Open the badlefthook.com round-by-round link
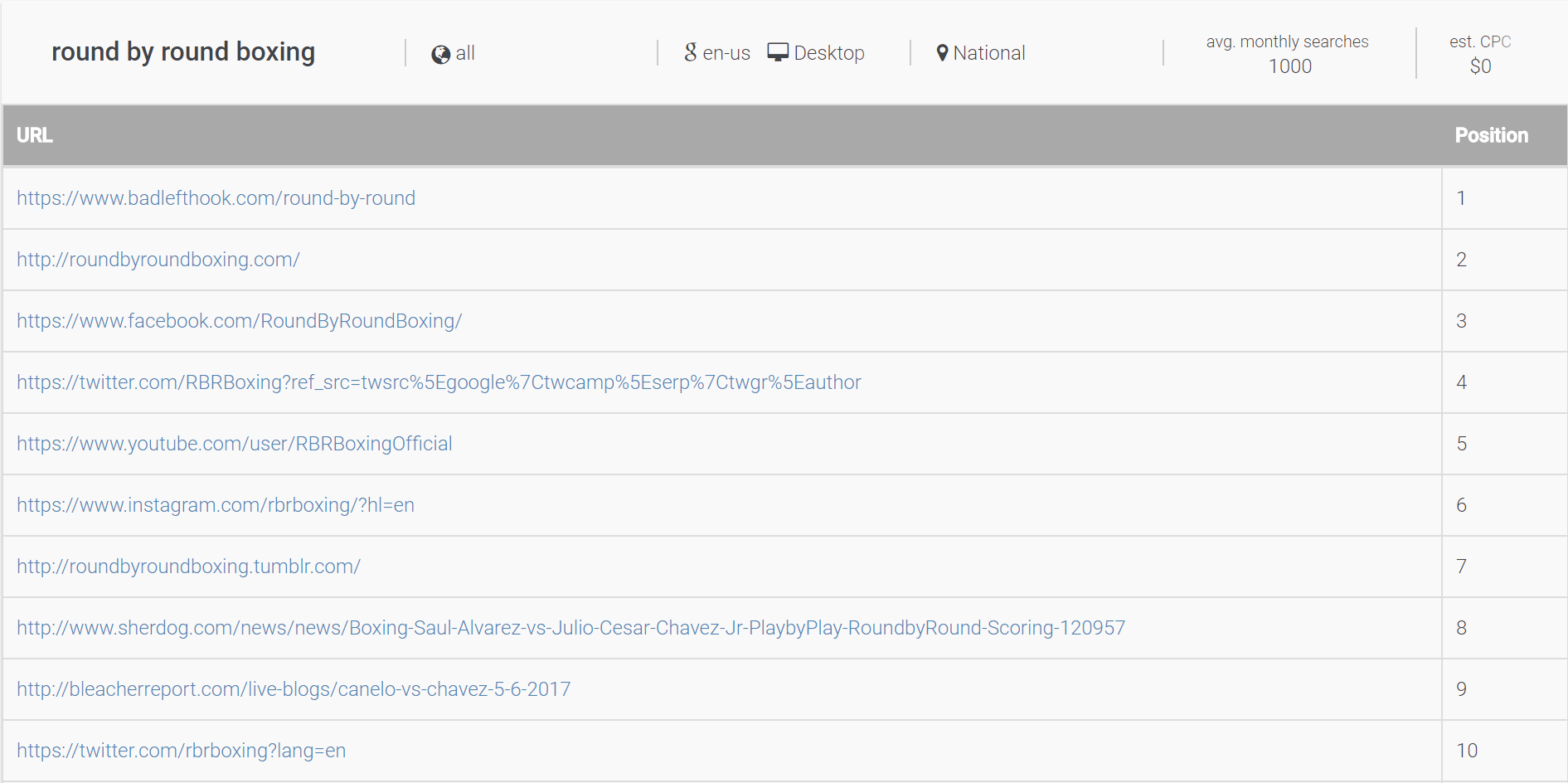Viewport: 1568px width, 783px height. click(216, 198)
